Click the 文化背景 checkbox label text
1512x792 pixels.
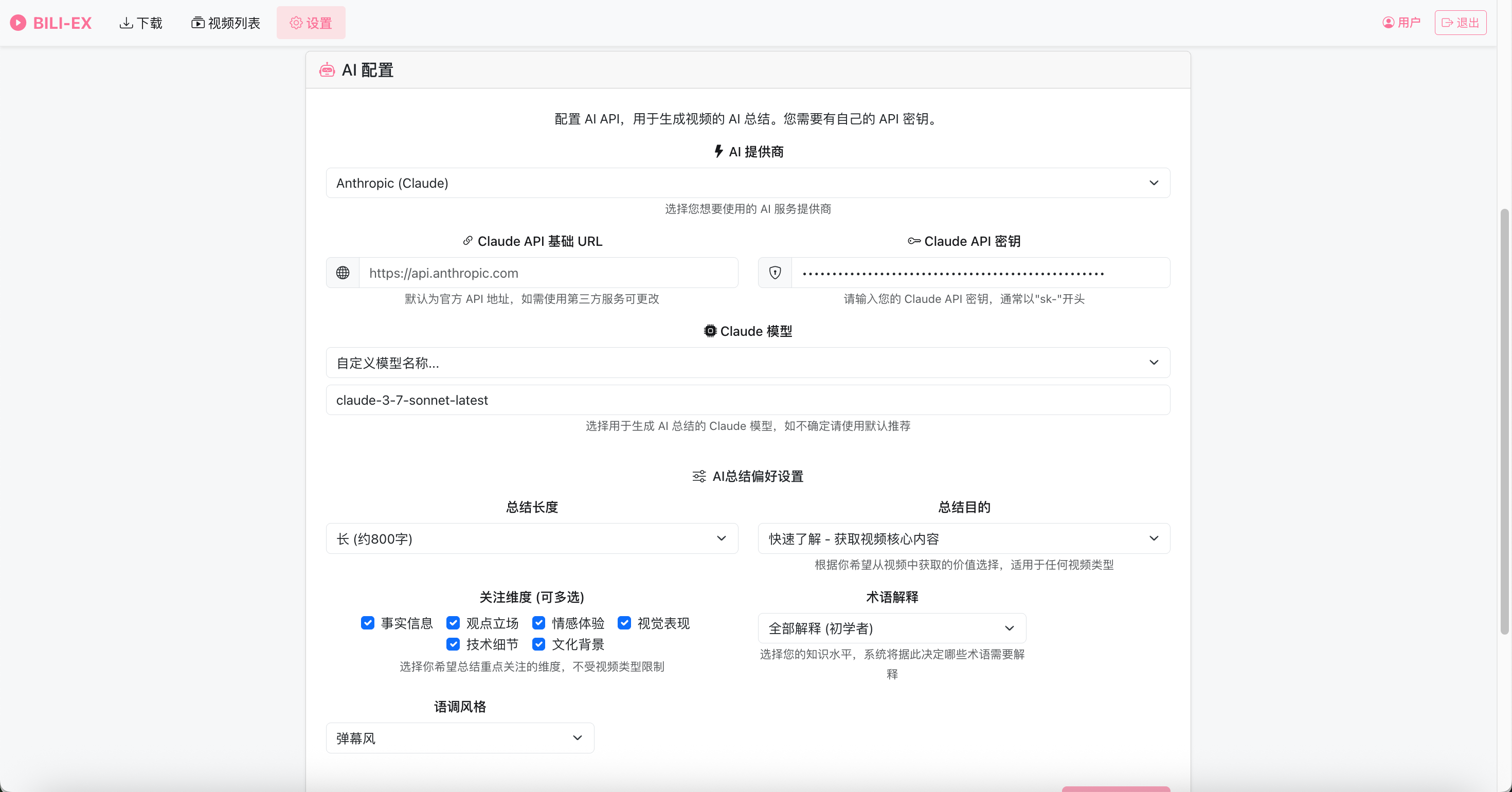(578, 644)
